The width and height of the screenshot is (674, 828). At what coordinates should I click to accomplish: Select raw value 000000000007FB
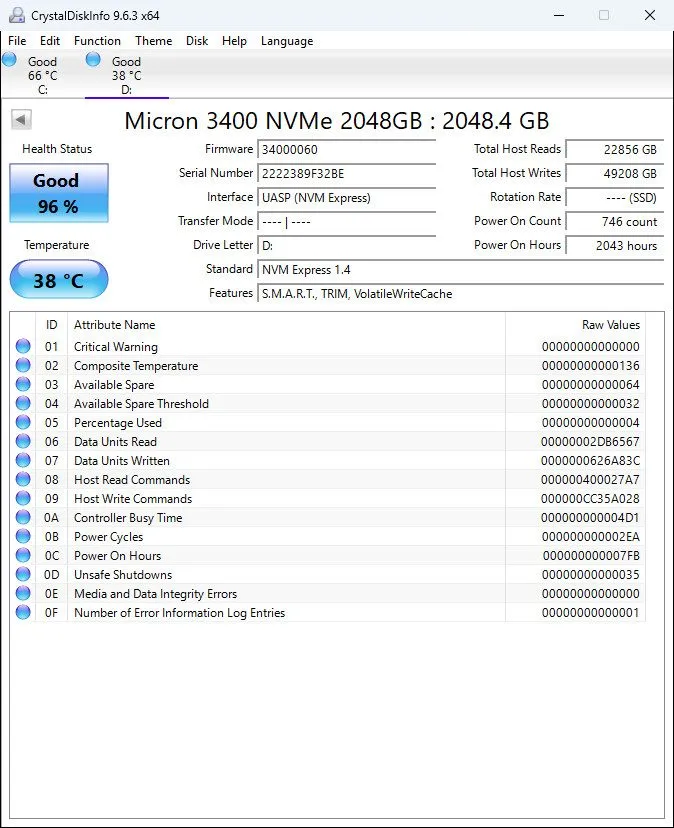pyautogui.click(x=591, y=556)
